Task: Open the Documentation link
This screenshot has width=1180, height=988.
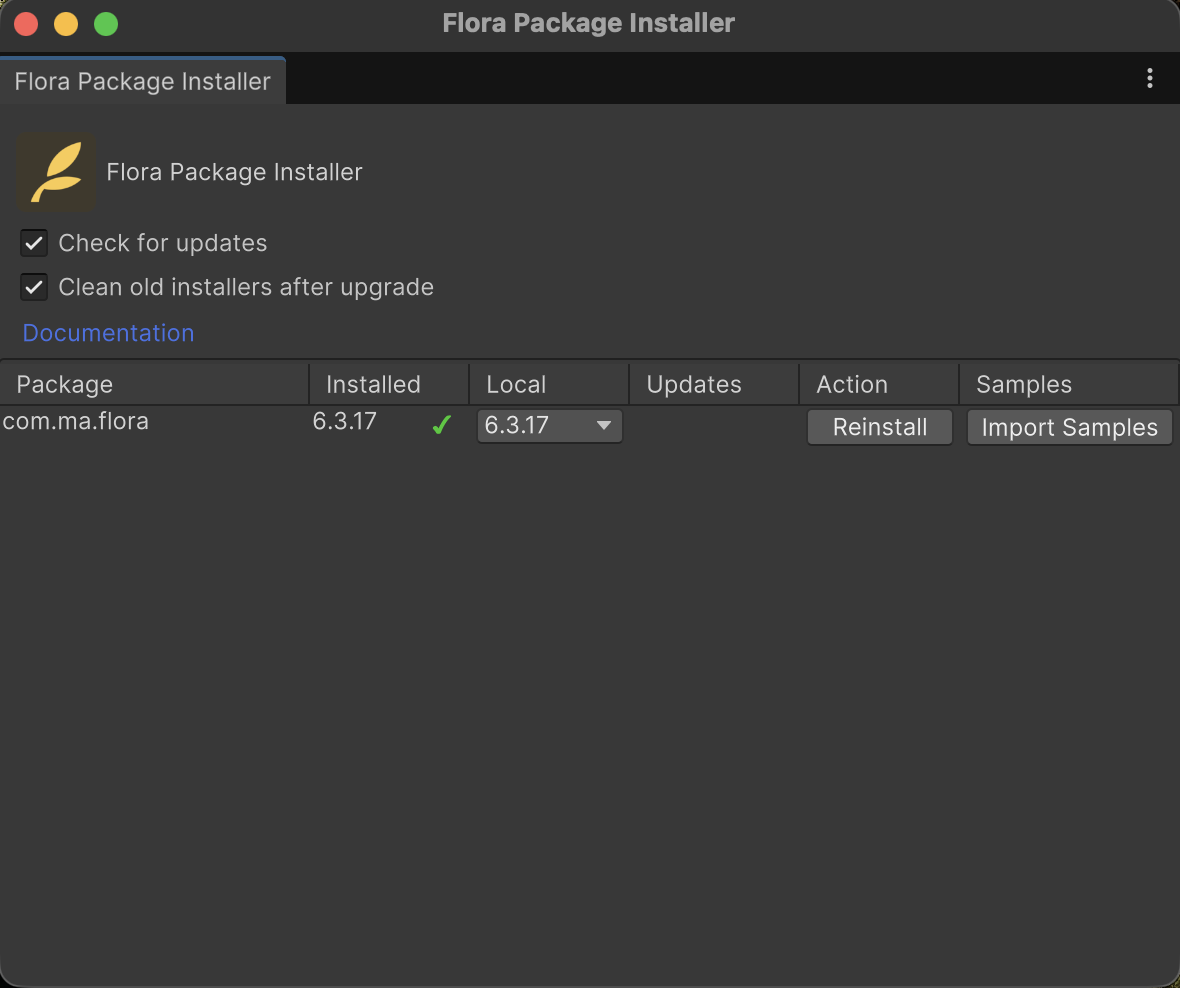Action: (x=108, y=332)
